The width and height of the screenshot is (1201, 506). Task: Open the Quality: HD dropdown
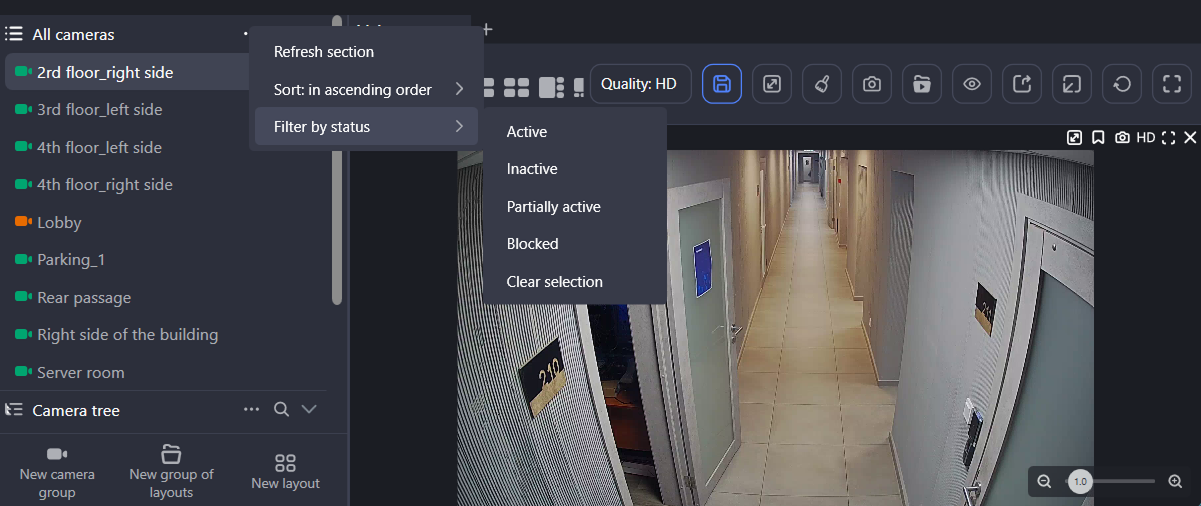pyautogui.click(x=639, y=84)
